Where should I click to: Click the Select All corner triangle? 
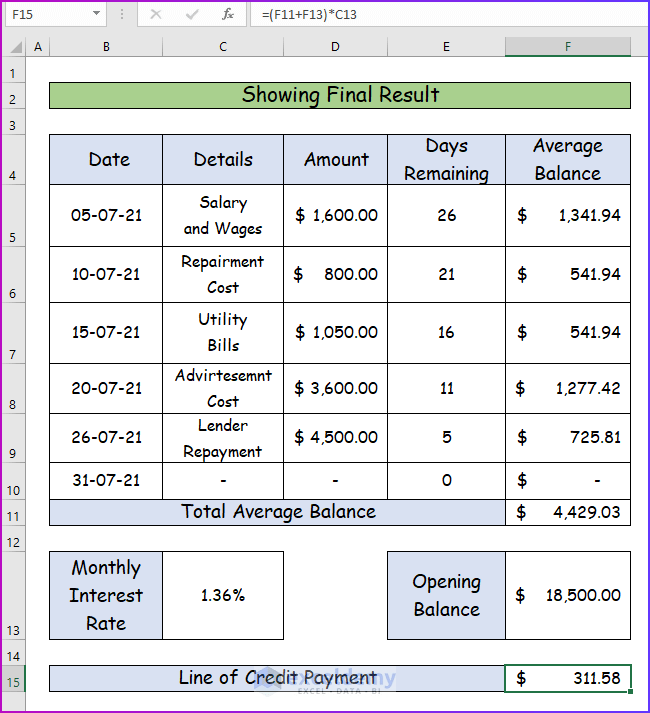tap(16, 47)
